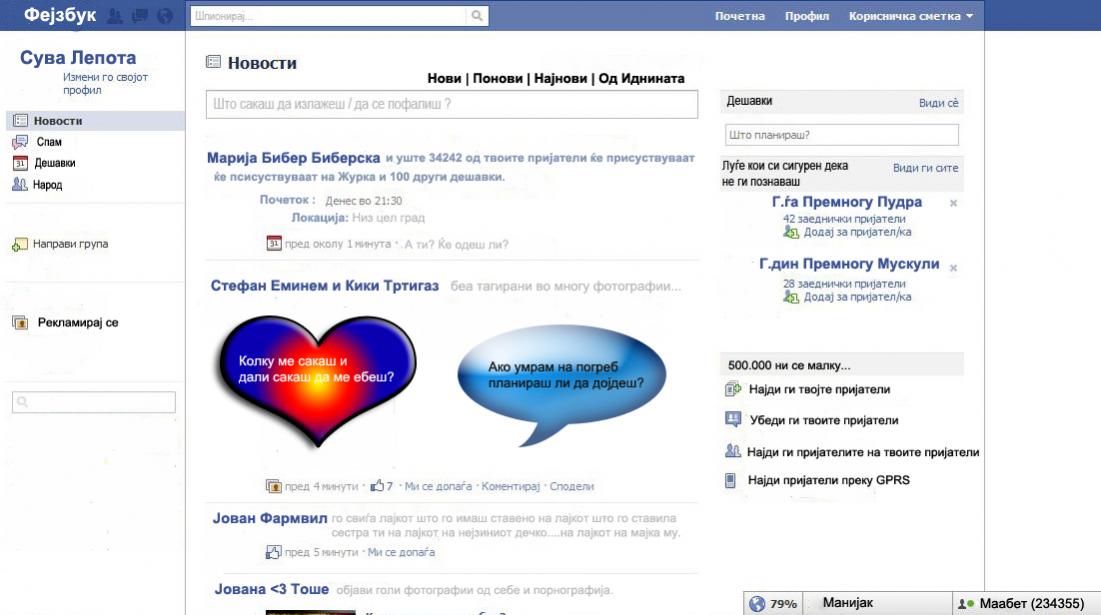Click the thumbs-up like icon with 7
Image resolution: width=1101 pixels, height=615 pixels.
[377, 485]
